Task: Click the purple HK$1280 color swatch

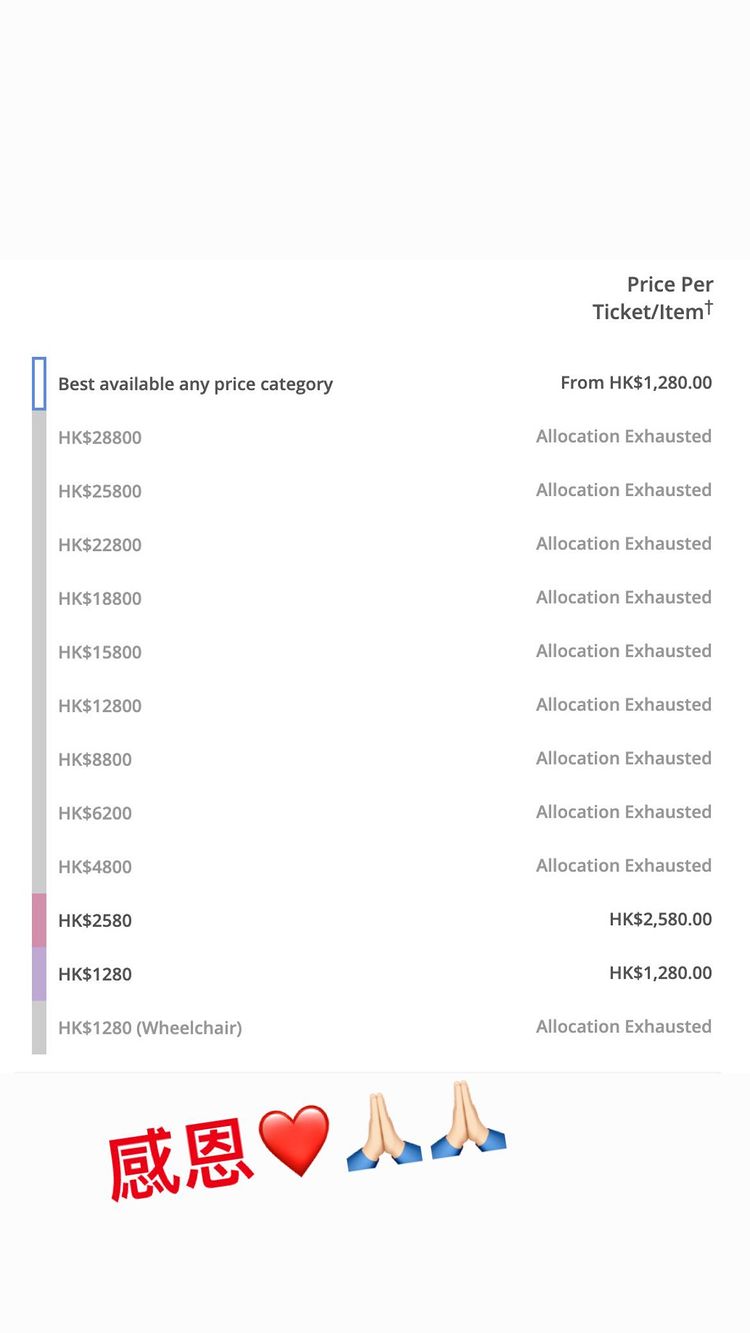Action: [x=39, y=974]
